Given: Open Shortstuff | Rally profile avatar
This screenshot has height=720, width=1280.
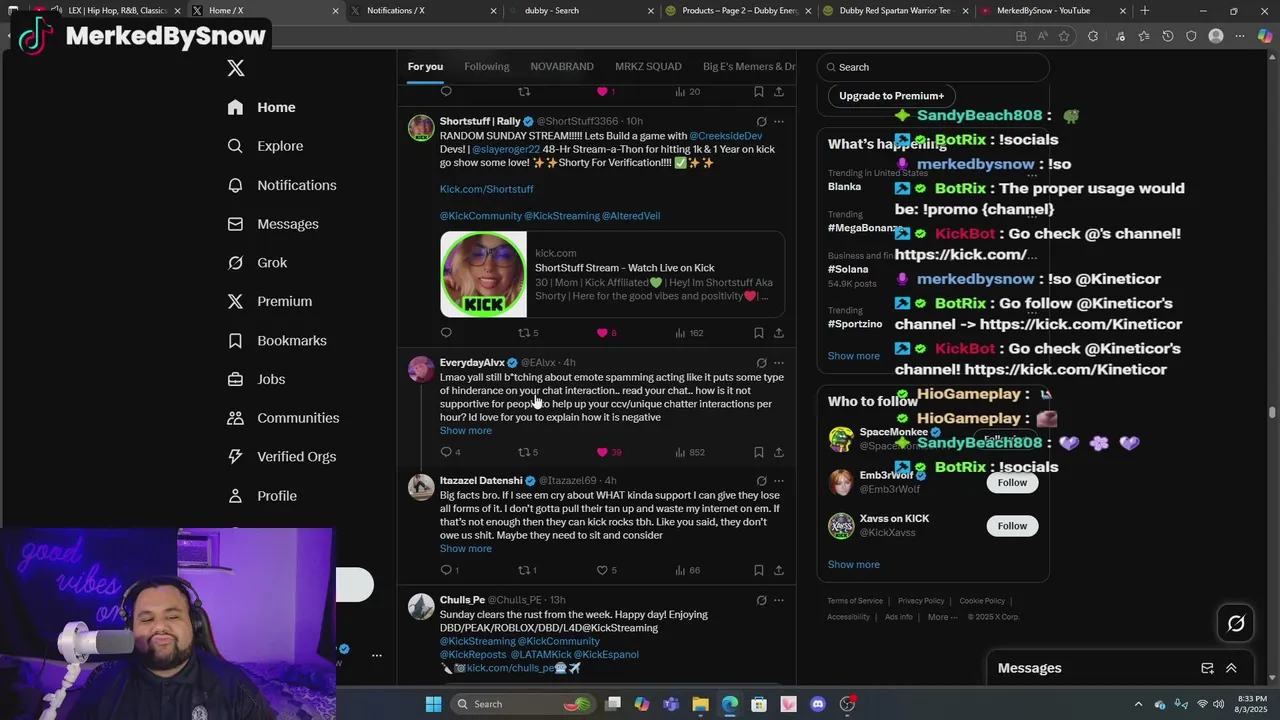Looking at the screenshot, I should click(421, 128).
